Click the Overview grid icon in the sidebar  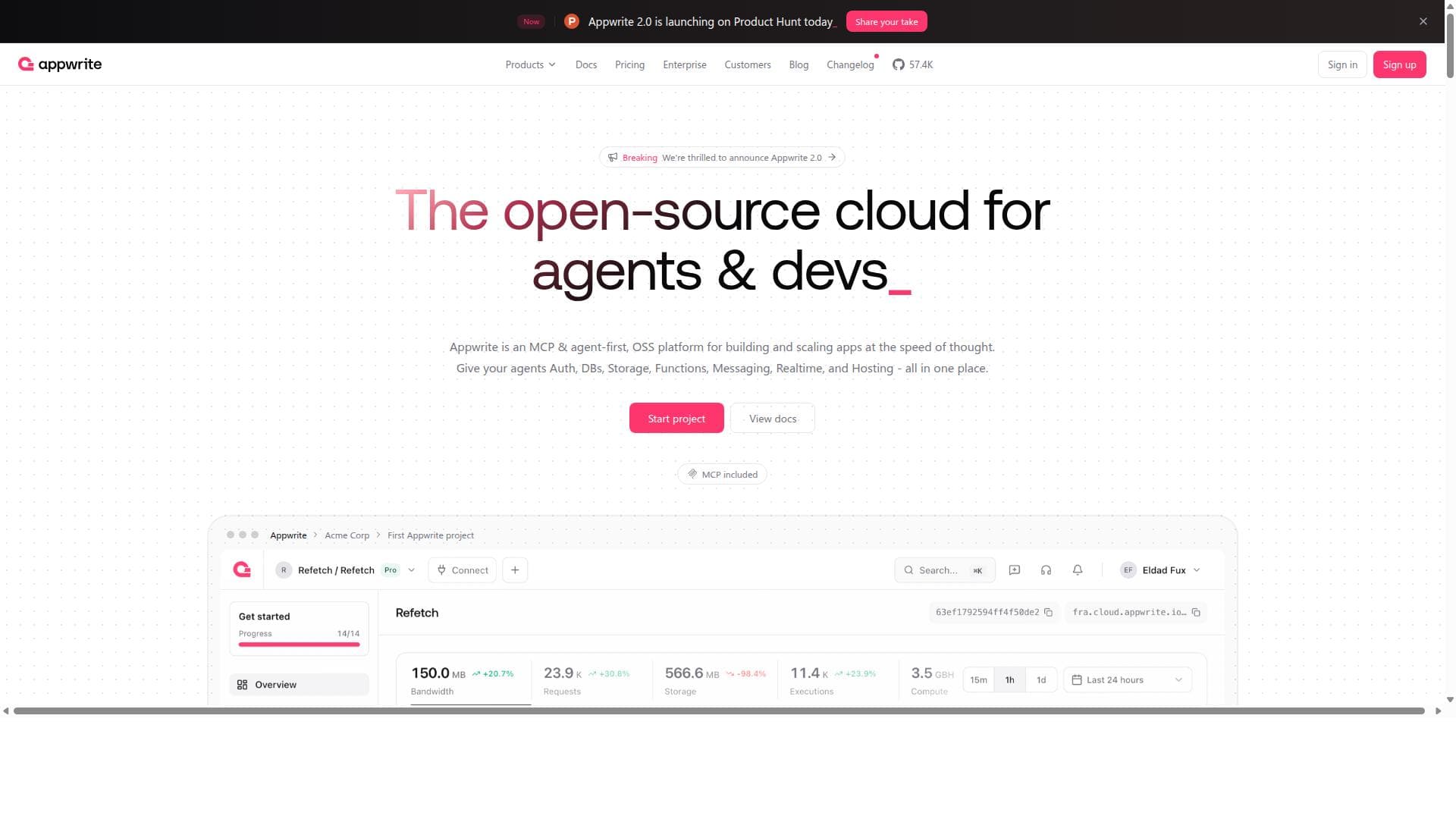[242, 685]
